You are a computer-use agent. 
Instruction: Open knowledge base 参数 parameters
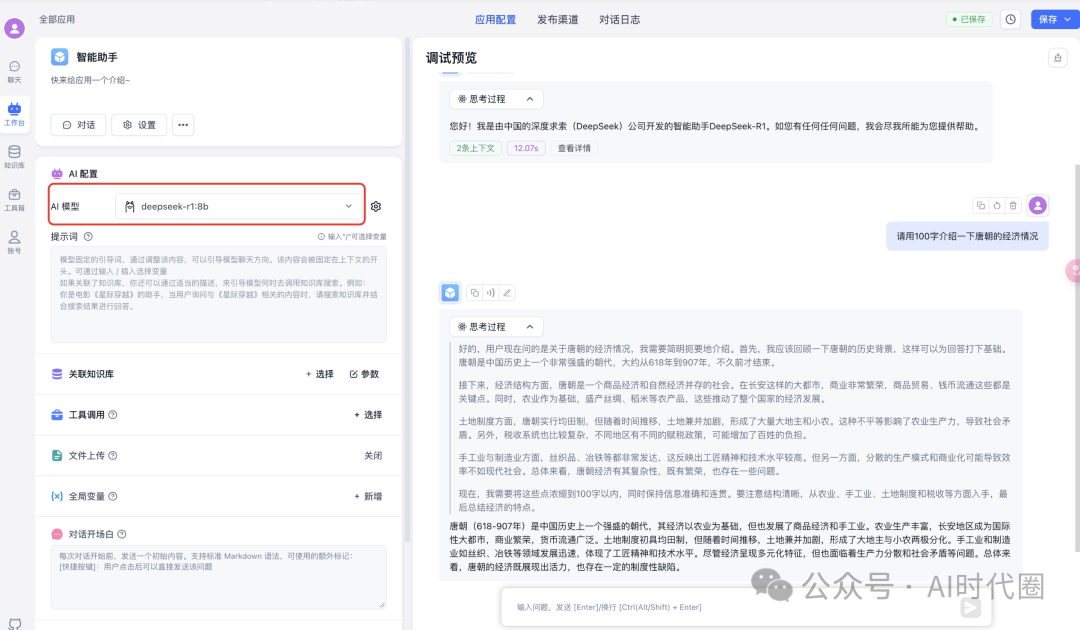pos(364,374)
